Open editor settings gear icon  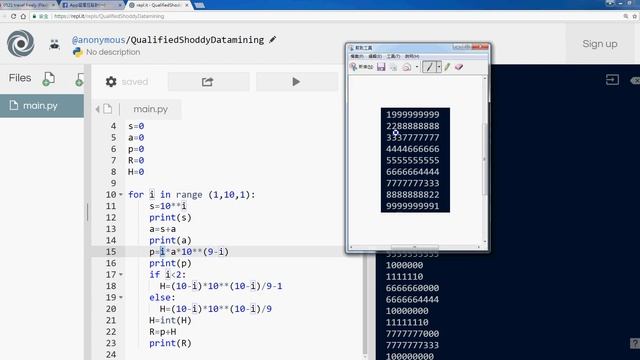(111, 82)
